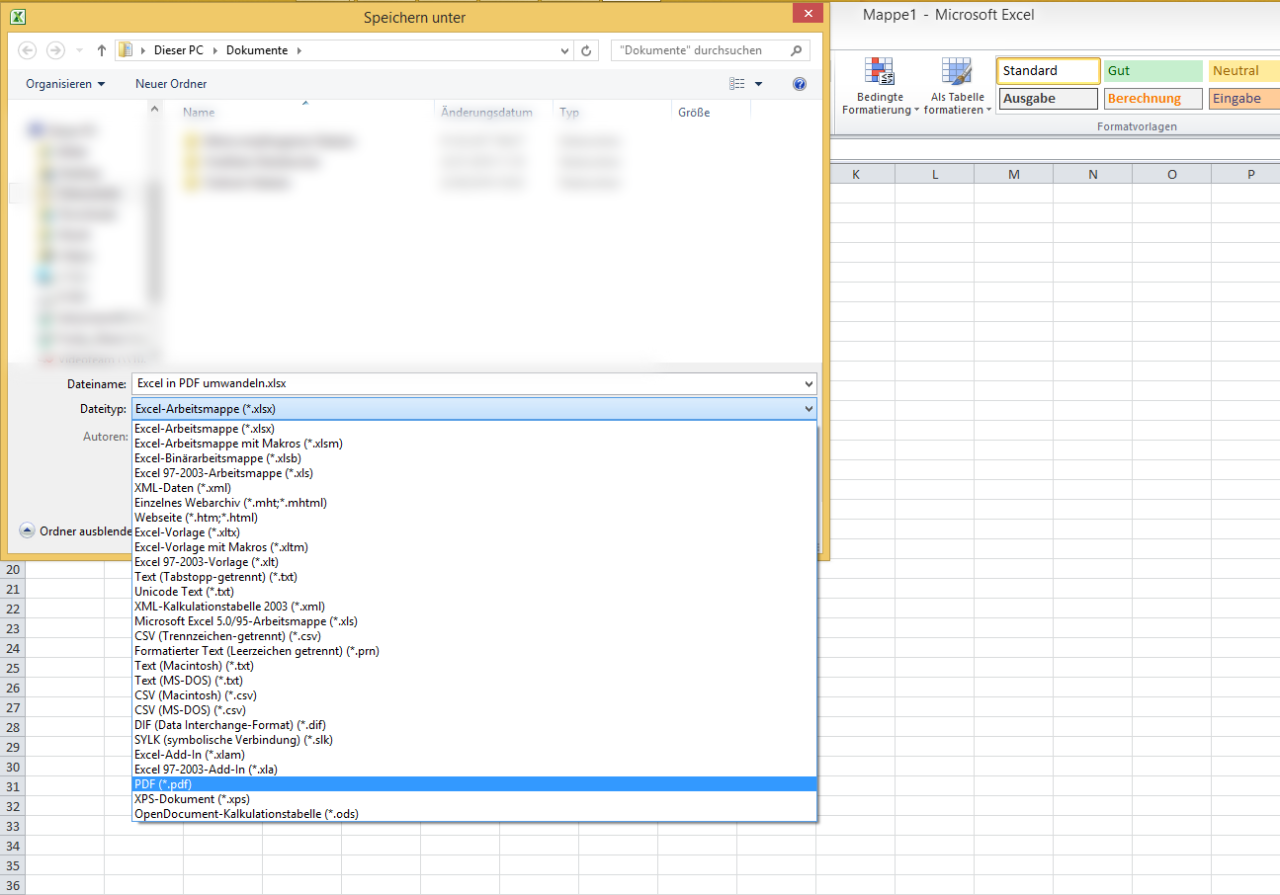
Task: Select Excel-Vorlage mit Makros (*.xltm)
Action: pos(475,547)
